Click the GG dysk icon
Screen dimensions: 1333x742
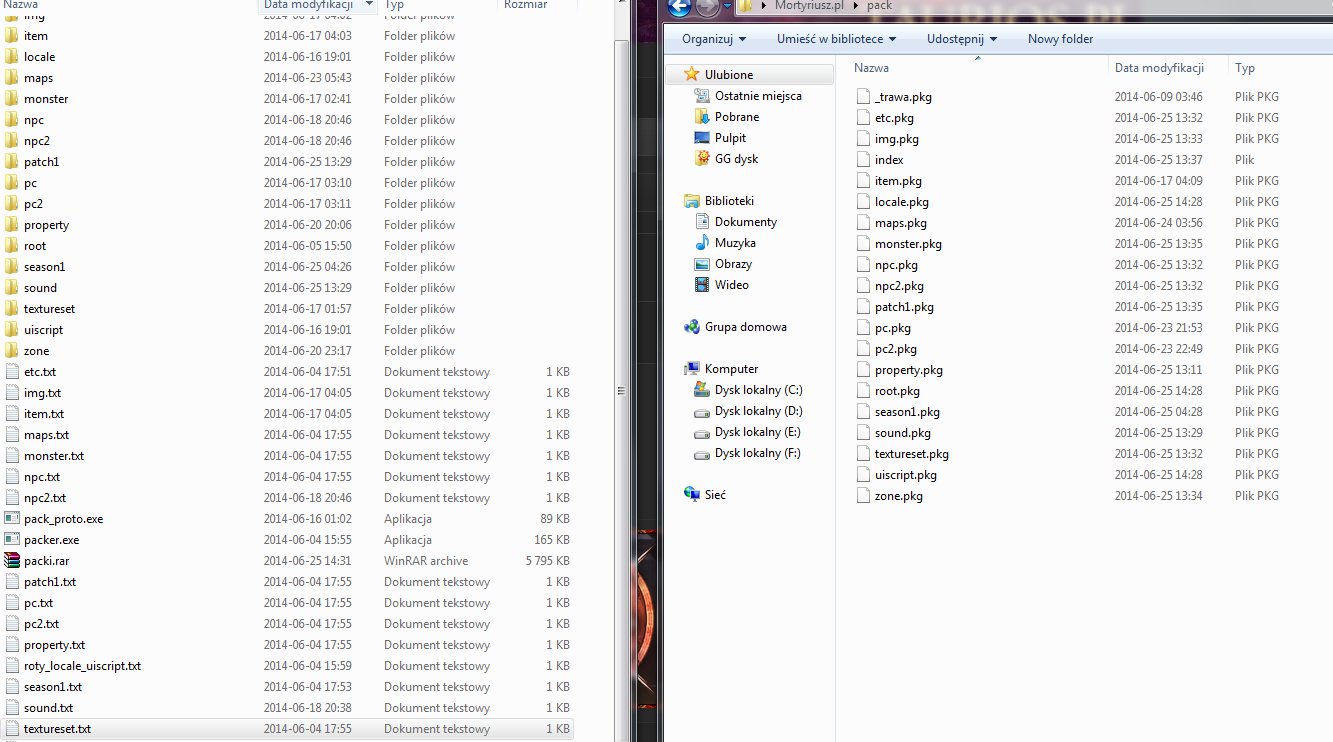tap(702, 159)
